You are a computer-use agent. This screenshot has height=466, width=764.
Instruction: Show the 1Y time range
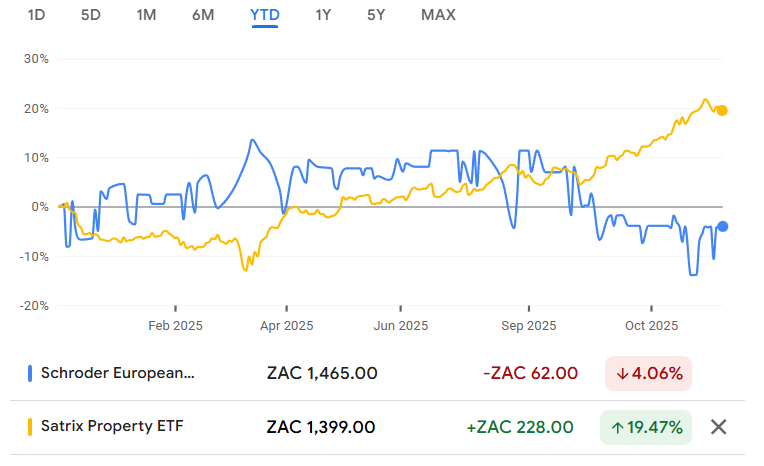coord(323,15)
